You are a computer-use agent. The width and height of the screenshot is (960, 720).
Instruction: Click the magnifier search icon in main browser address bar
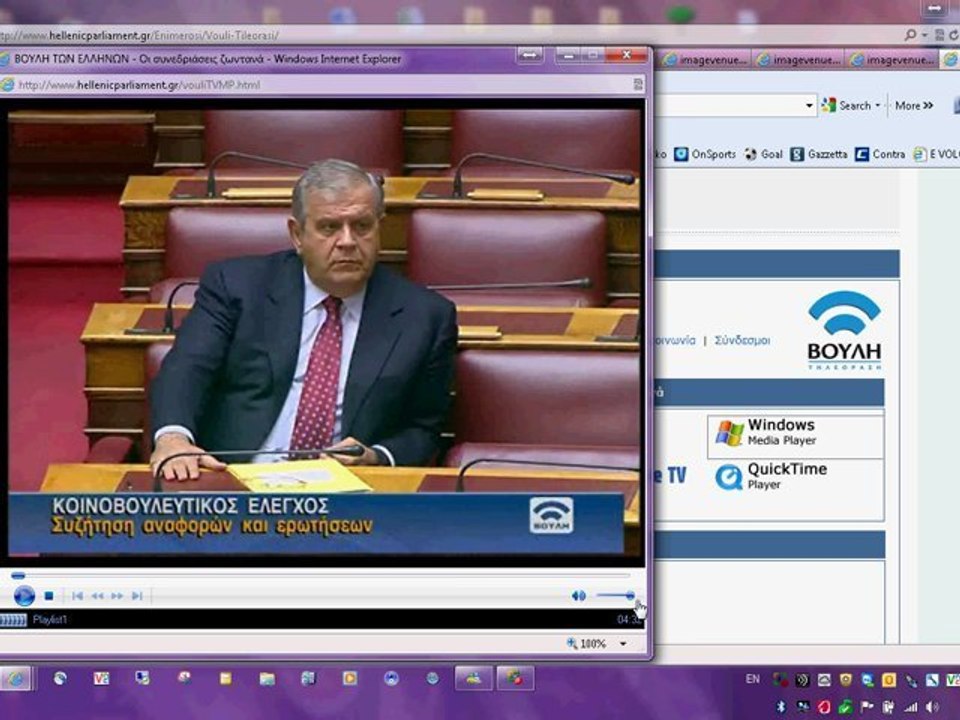coord(910,36)
